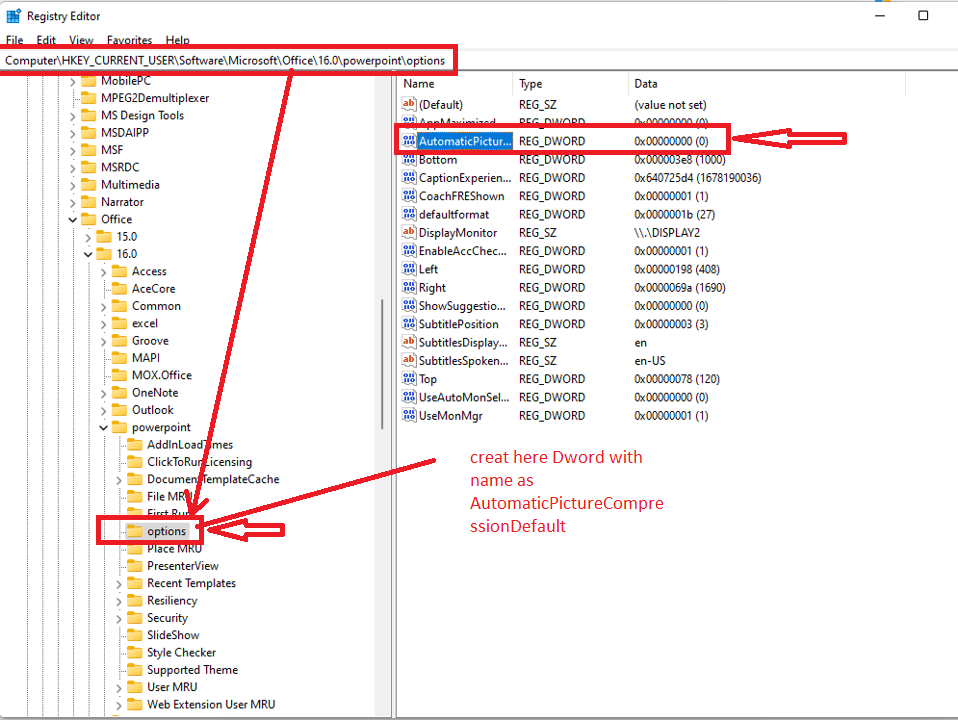Expand the 15.0 tree node
Screen dimensions: 958x720
pyautogui.click(x=88, y=237)
